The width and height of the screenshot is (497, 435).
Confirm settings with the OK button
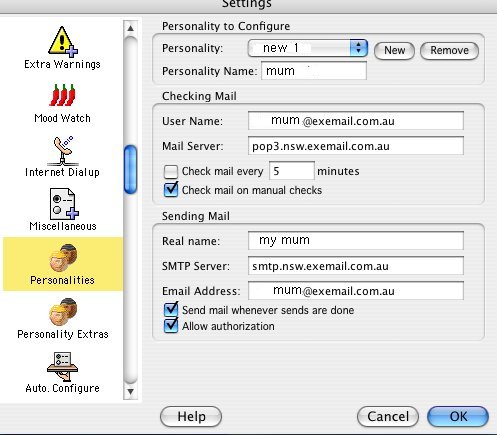point(458,416)
